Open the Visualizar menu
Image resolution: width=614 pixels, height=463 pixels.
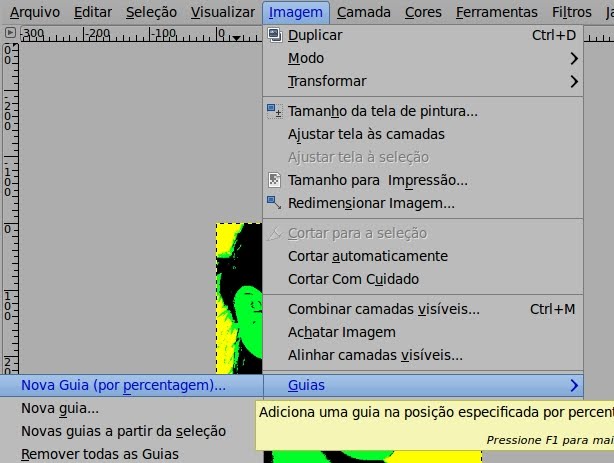(x=222, y=13)
